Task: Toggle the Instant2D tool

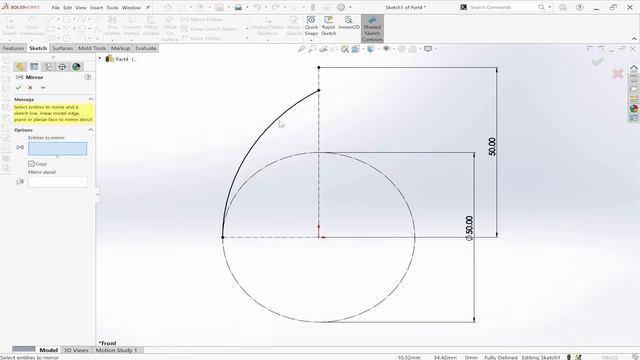Action: click(349, 23)
